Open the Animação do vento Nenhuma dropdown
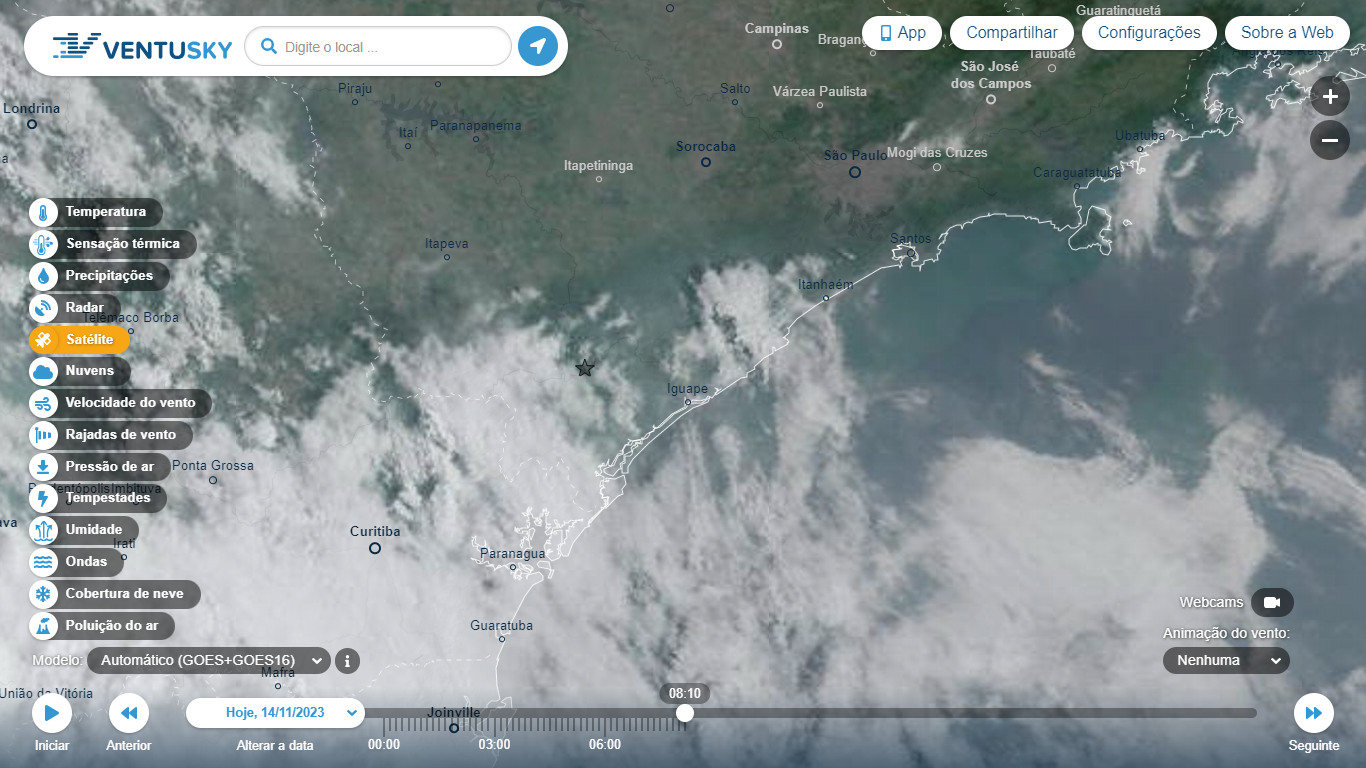The image size is (1366, 768). 1226,660
